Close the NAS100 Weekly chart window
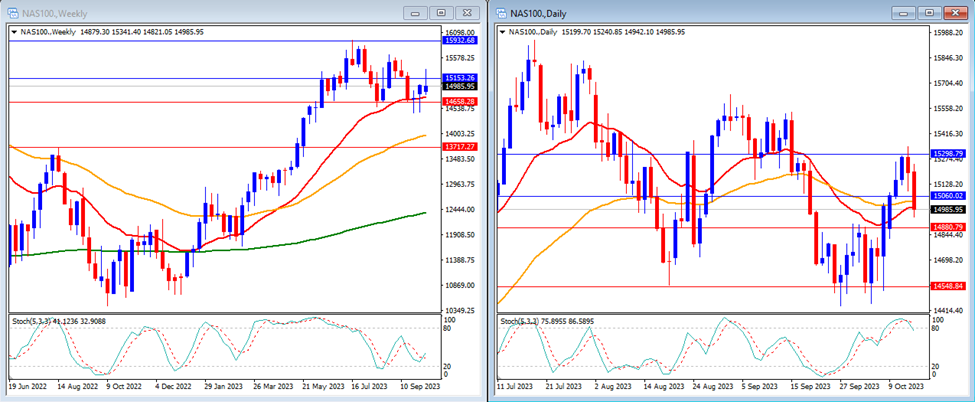Screen dimensions: 975x402 [466, 13]
